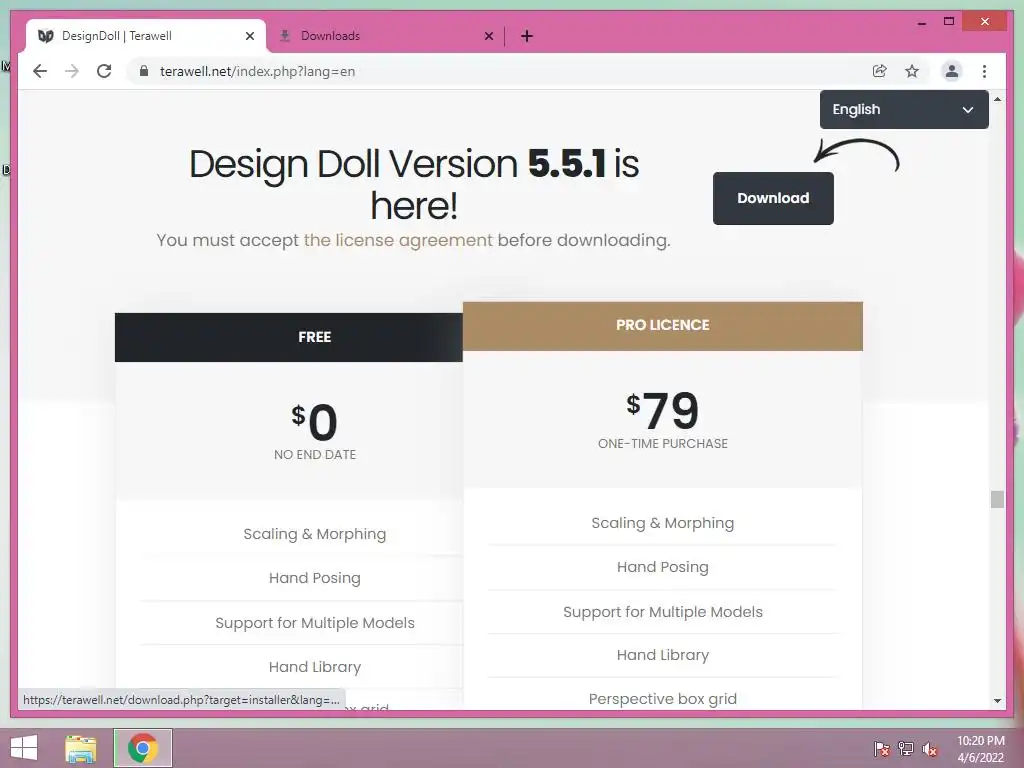
Task: Open the Windows Start menu
Action: tap(24, 748)
